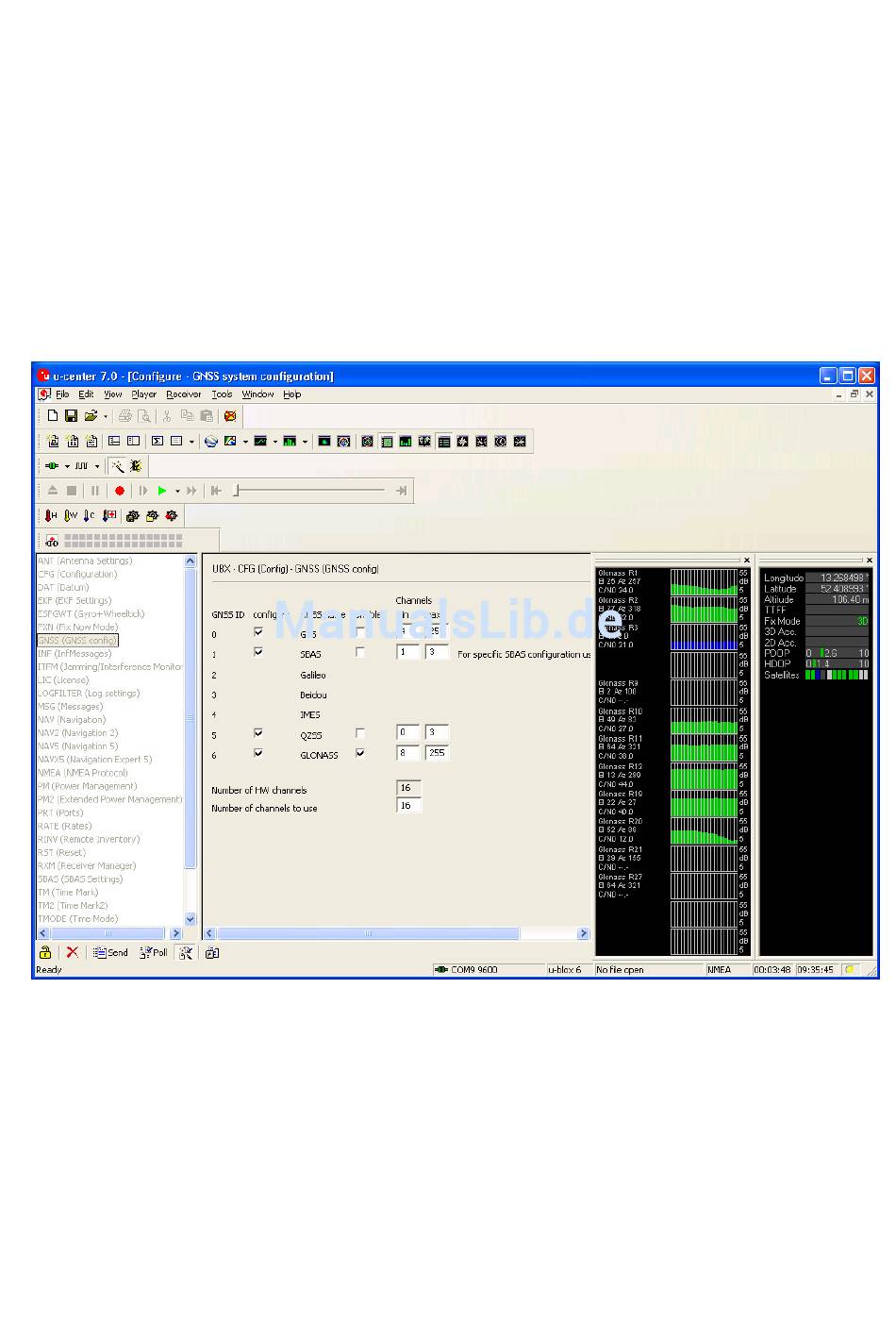Click the red record button

[120, 491]
